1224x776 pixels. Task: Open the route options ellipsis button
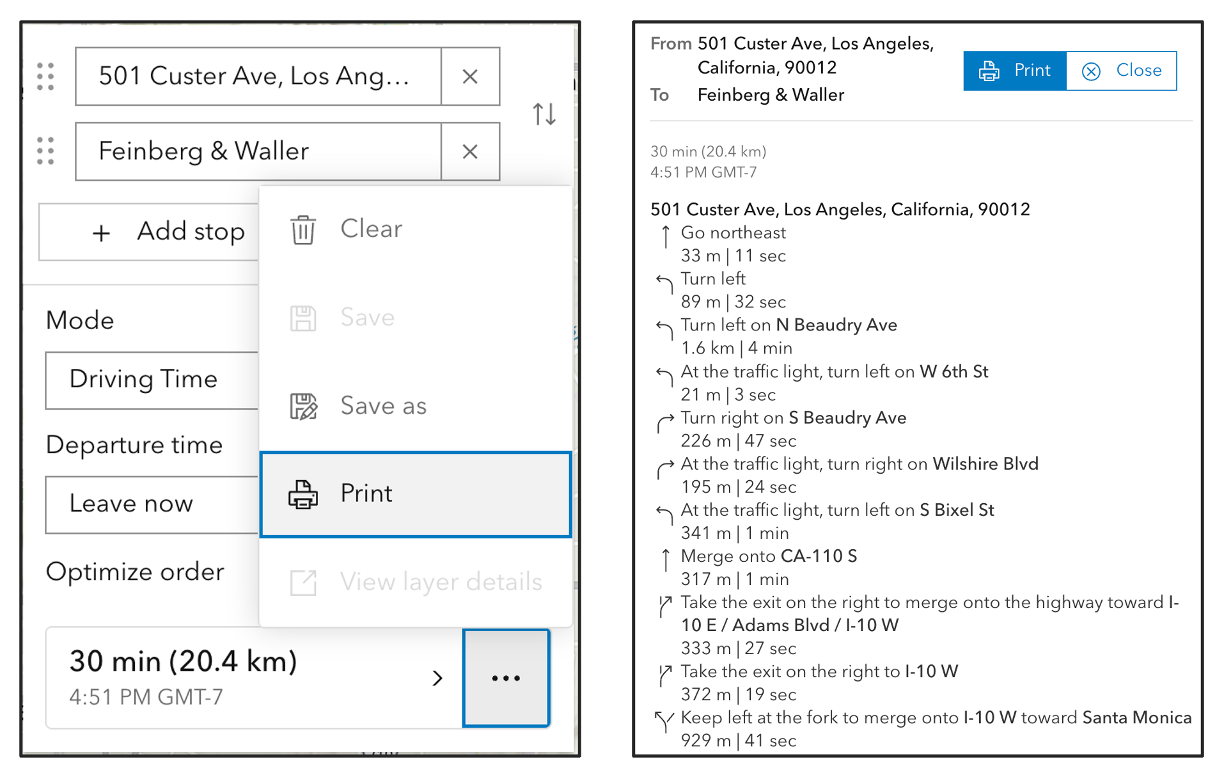(506, 678)
